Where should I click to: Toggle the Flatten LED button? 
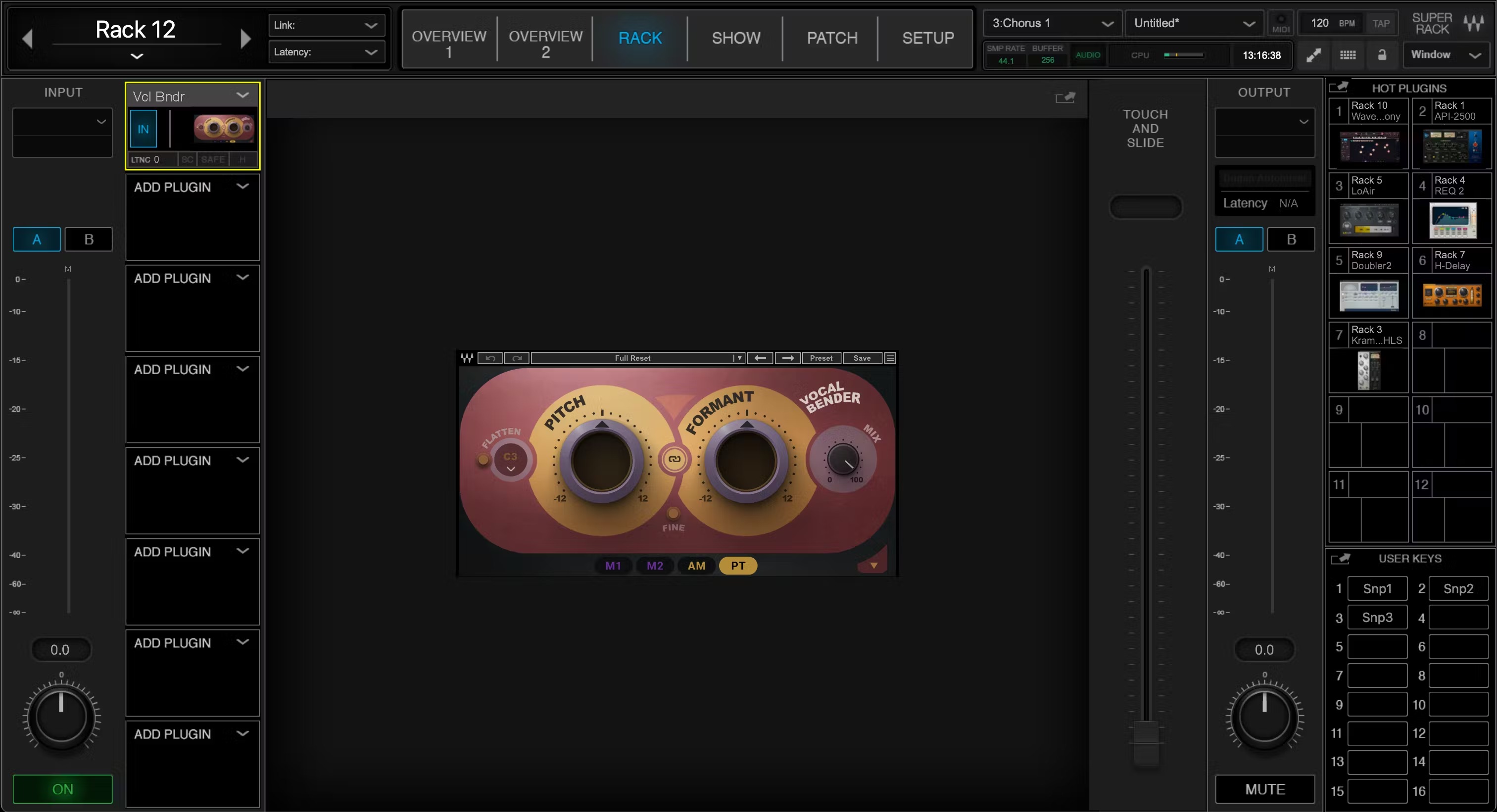coord(483,460)
